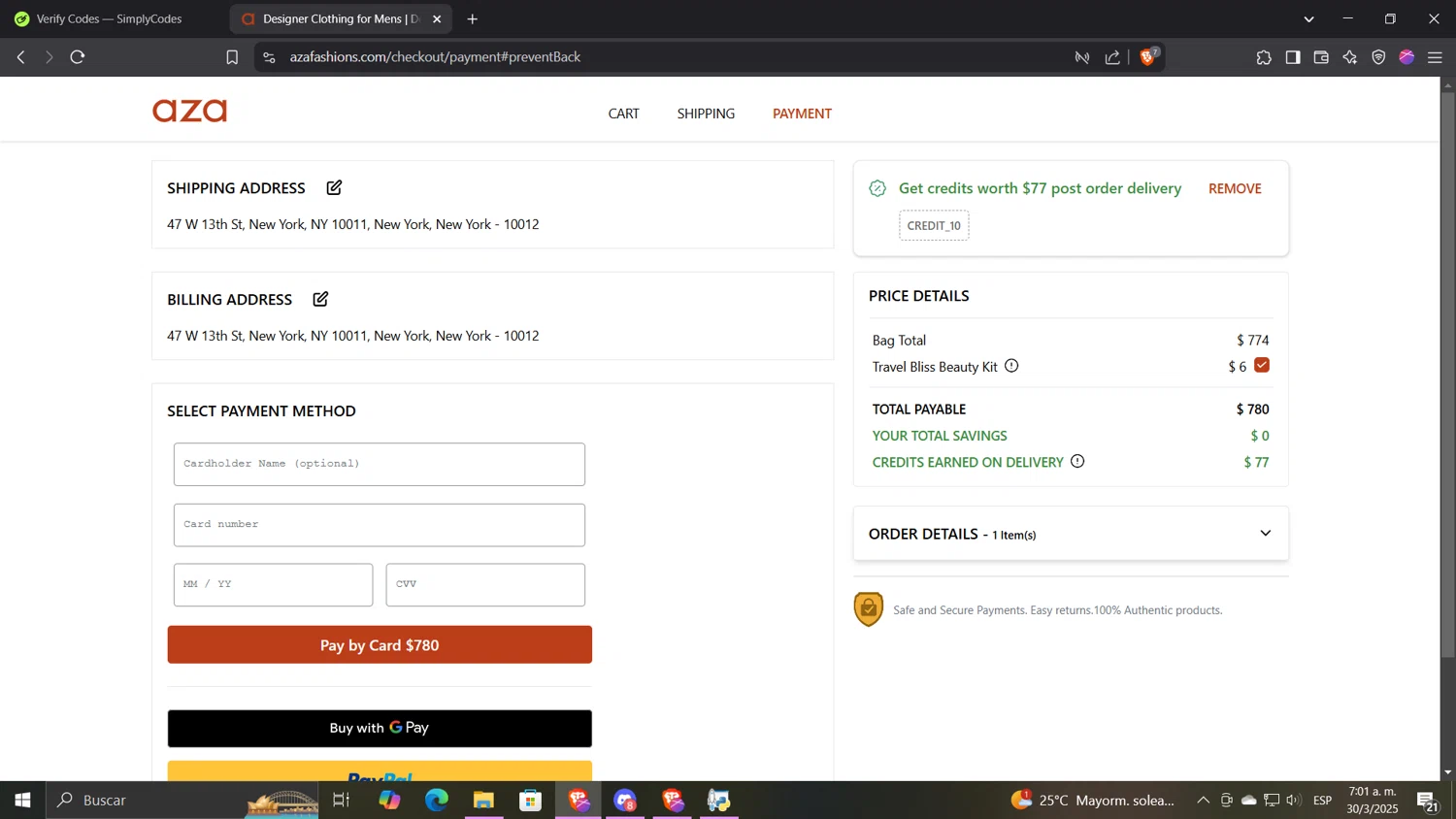Click the credits badge icon in offer box

[877, 188]
